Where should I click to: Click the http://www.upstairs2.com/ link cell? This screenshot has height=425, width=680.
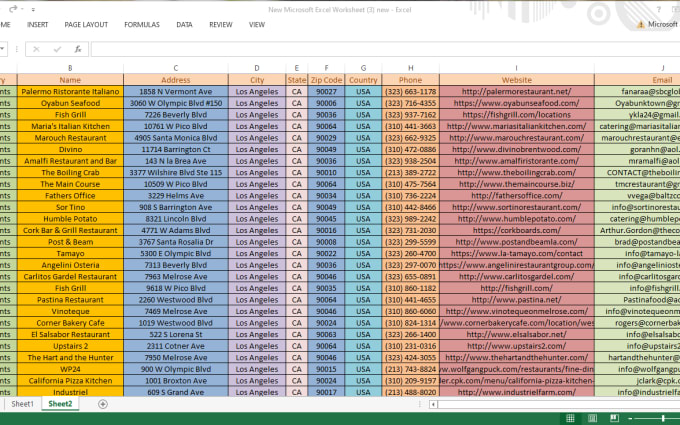pyautogui.click(x=517, y=346)
